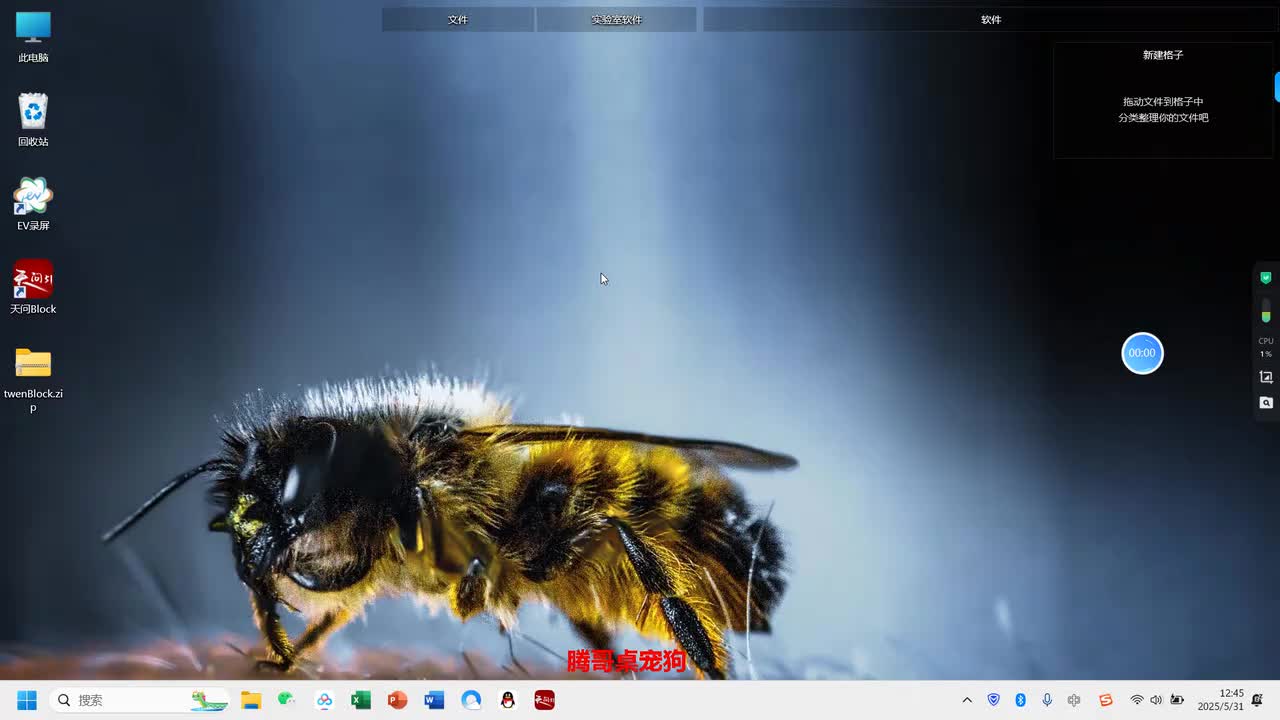Open File Explorer from the taskbar
Viewport: 1280px width, 720px height.
pyautogui.click(x=251, y=700)
